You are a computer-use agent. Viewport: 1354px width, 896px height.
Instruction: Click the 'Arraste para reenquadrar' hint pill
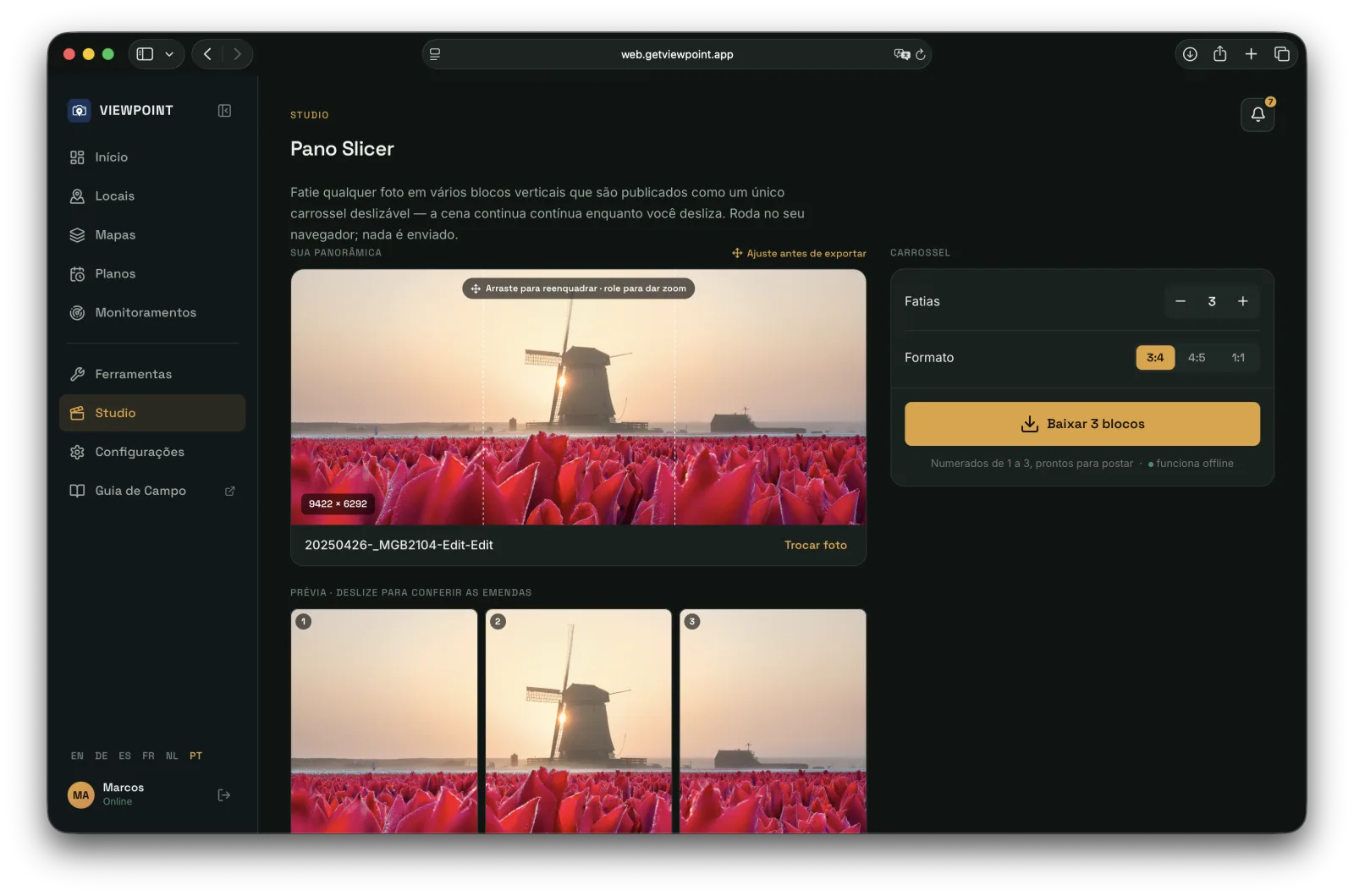coord(578,289)
